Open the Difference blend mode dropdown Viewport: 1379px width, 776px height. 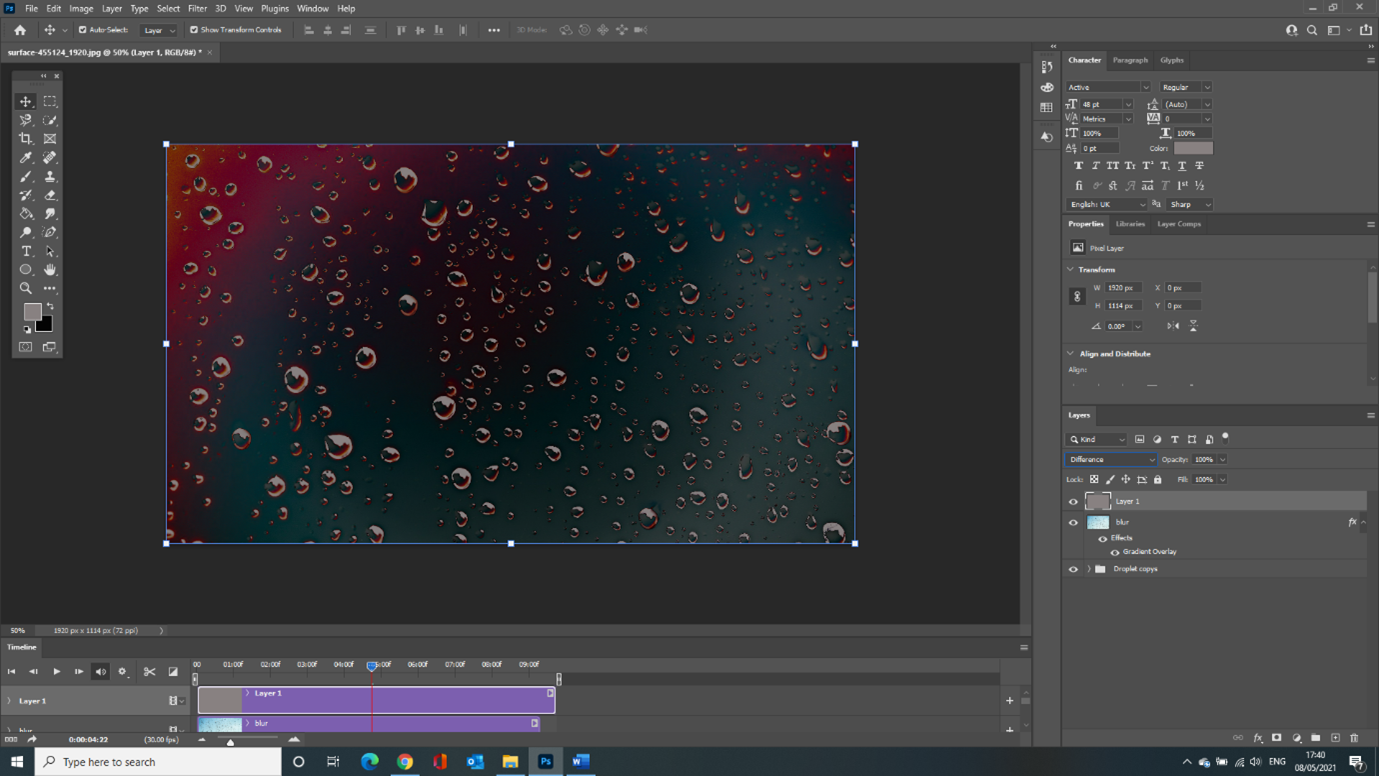[x=1110, y=460]
